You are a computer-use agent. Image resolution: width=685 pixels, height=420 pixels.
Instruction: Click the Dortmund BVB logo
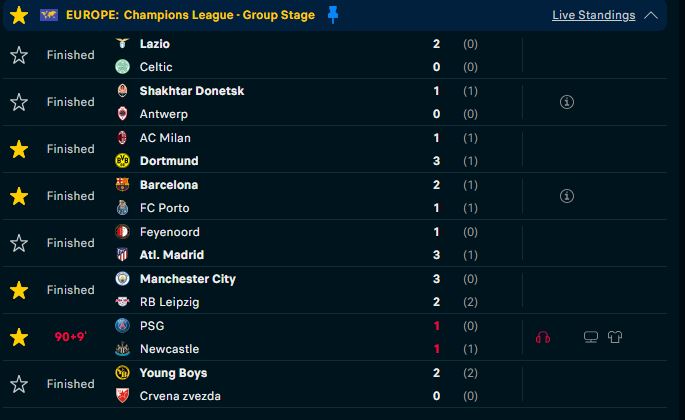[x=122, y=160]
